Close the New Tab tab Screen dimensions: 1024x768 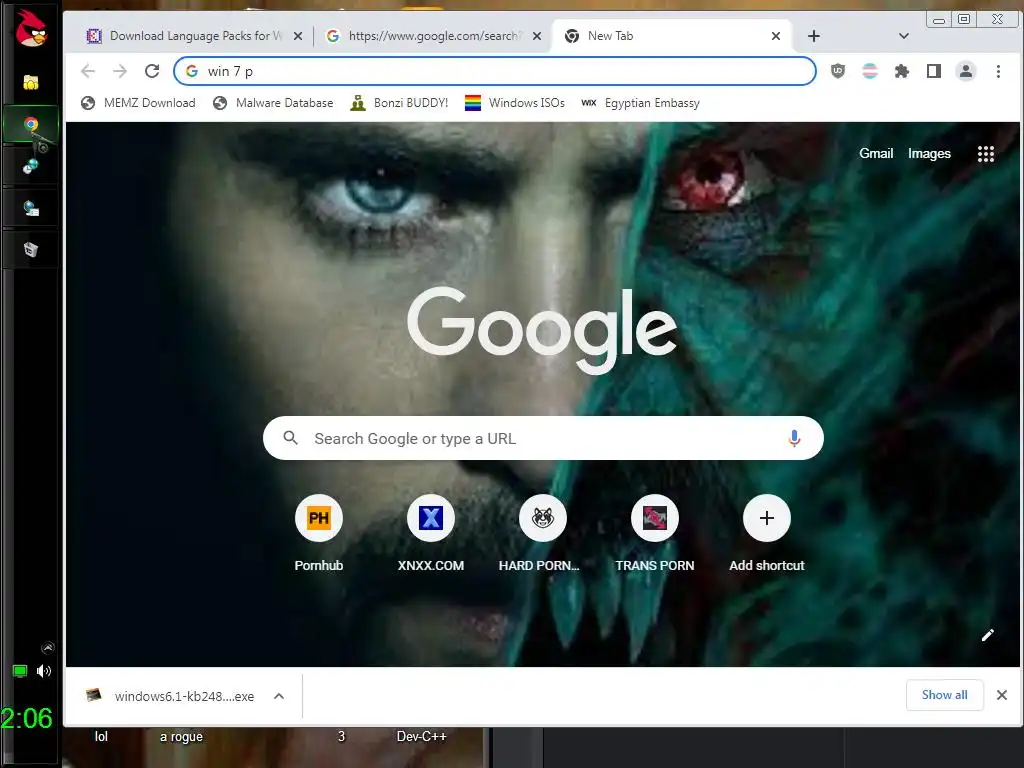pos(776,36)
